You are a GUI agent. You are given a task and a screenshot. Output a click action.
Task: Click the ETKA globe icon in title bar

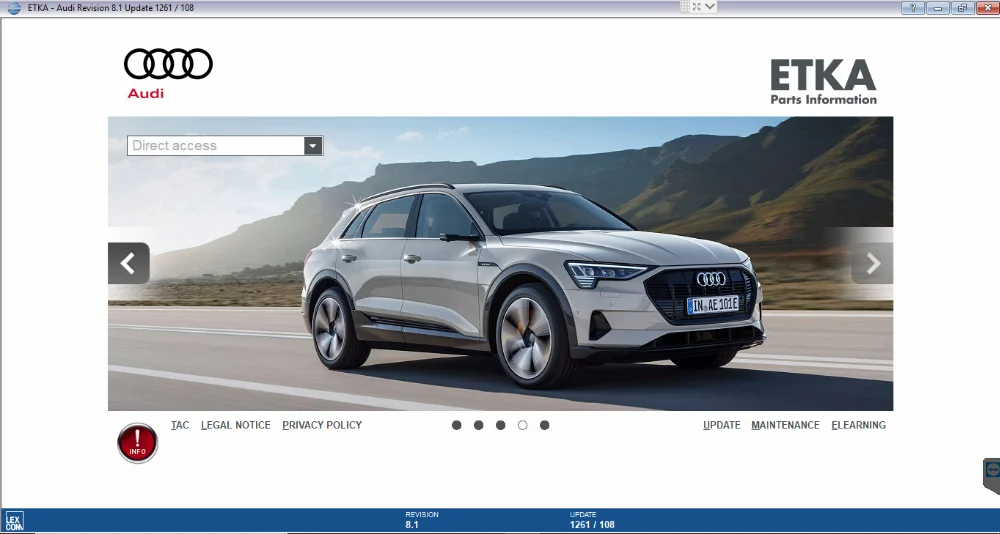(x=13, y=8)
